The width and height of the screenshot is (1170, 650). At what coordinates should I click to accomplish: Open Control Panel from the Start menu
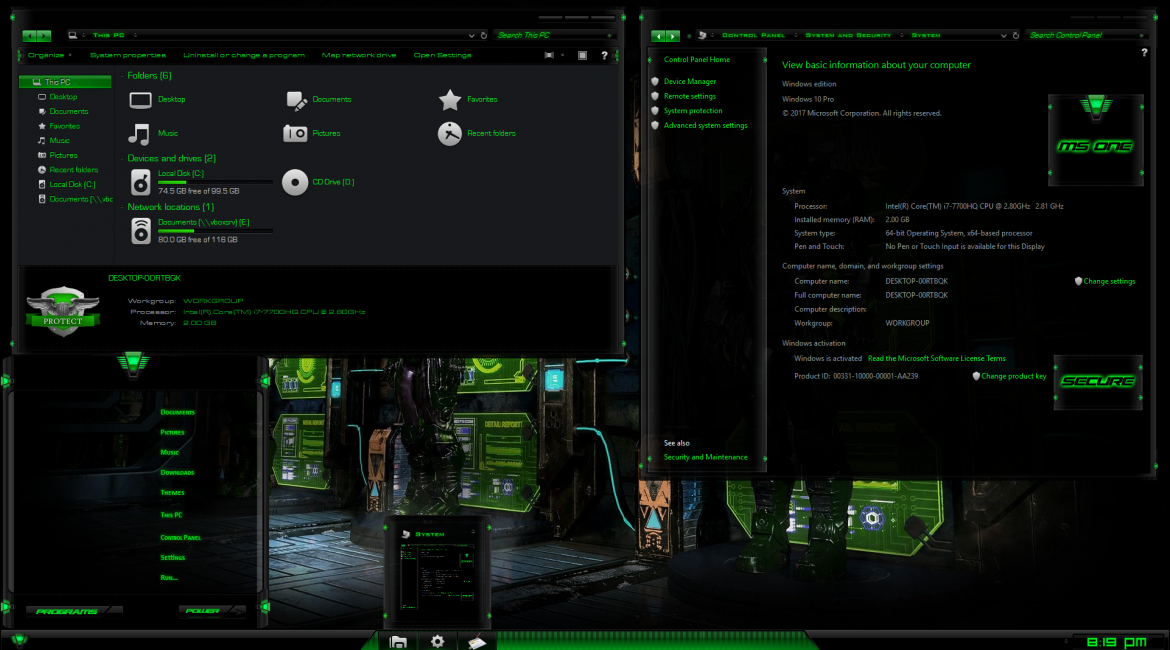click(x=180, y=537)
